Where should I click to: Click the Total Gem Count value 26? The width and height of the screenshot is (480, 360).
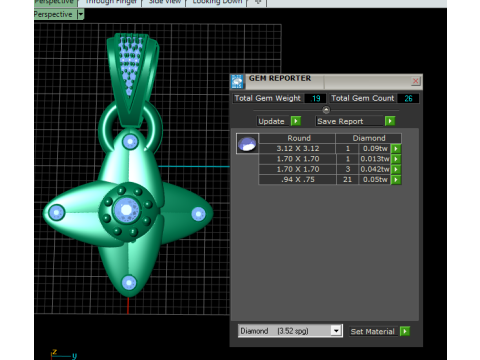pyautogui.click(x=408, y=98)
